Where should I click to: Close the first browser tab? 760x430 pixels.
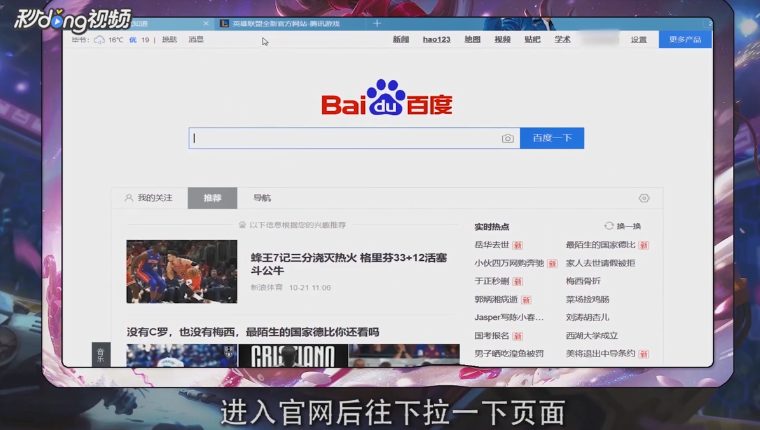pos(206,23)
